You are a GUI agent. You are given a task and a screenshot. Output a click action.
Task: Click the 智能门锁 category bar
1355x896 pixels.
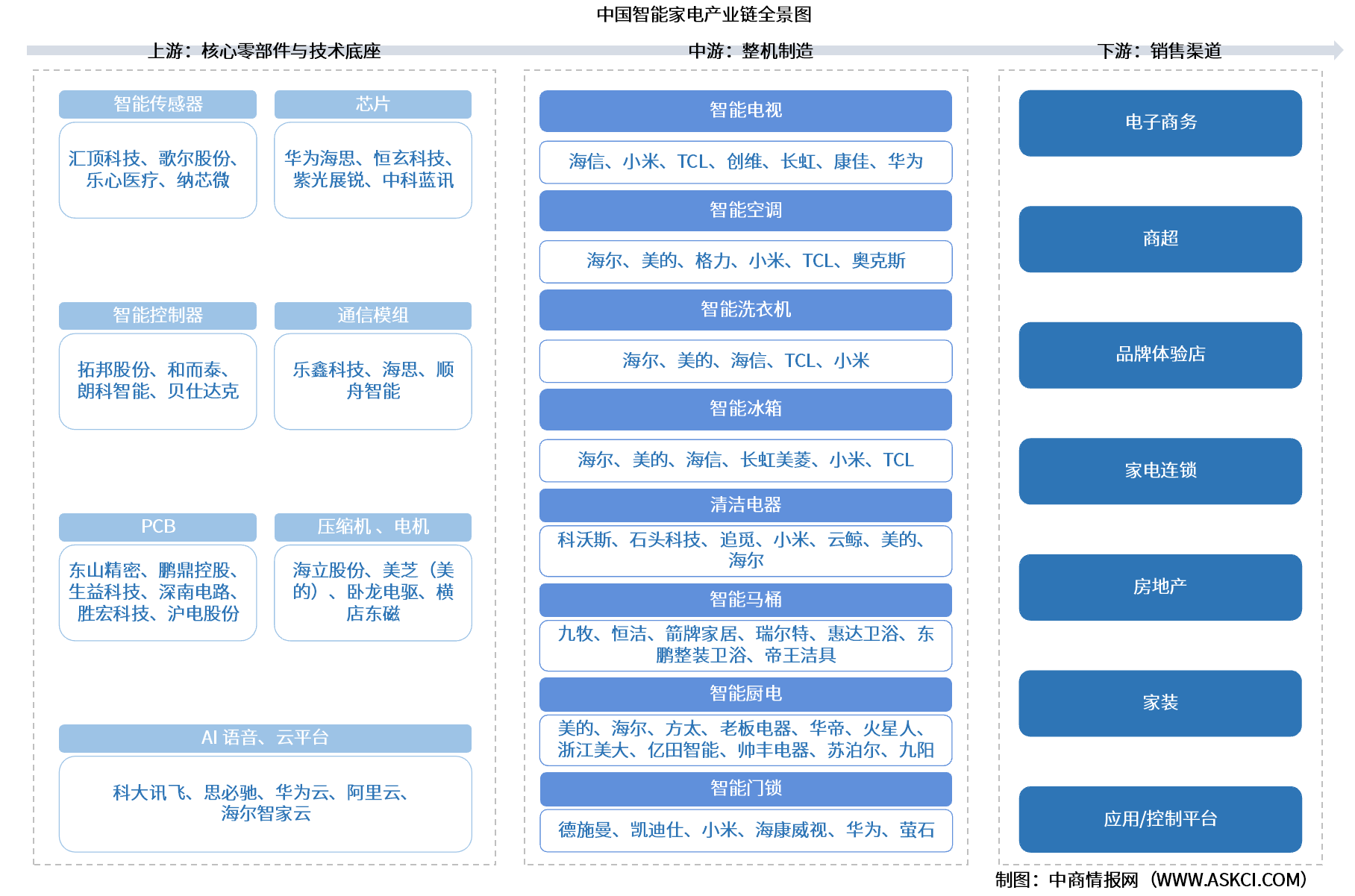pyautogui.click(x=745, y=789)
